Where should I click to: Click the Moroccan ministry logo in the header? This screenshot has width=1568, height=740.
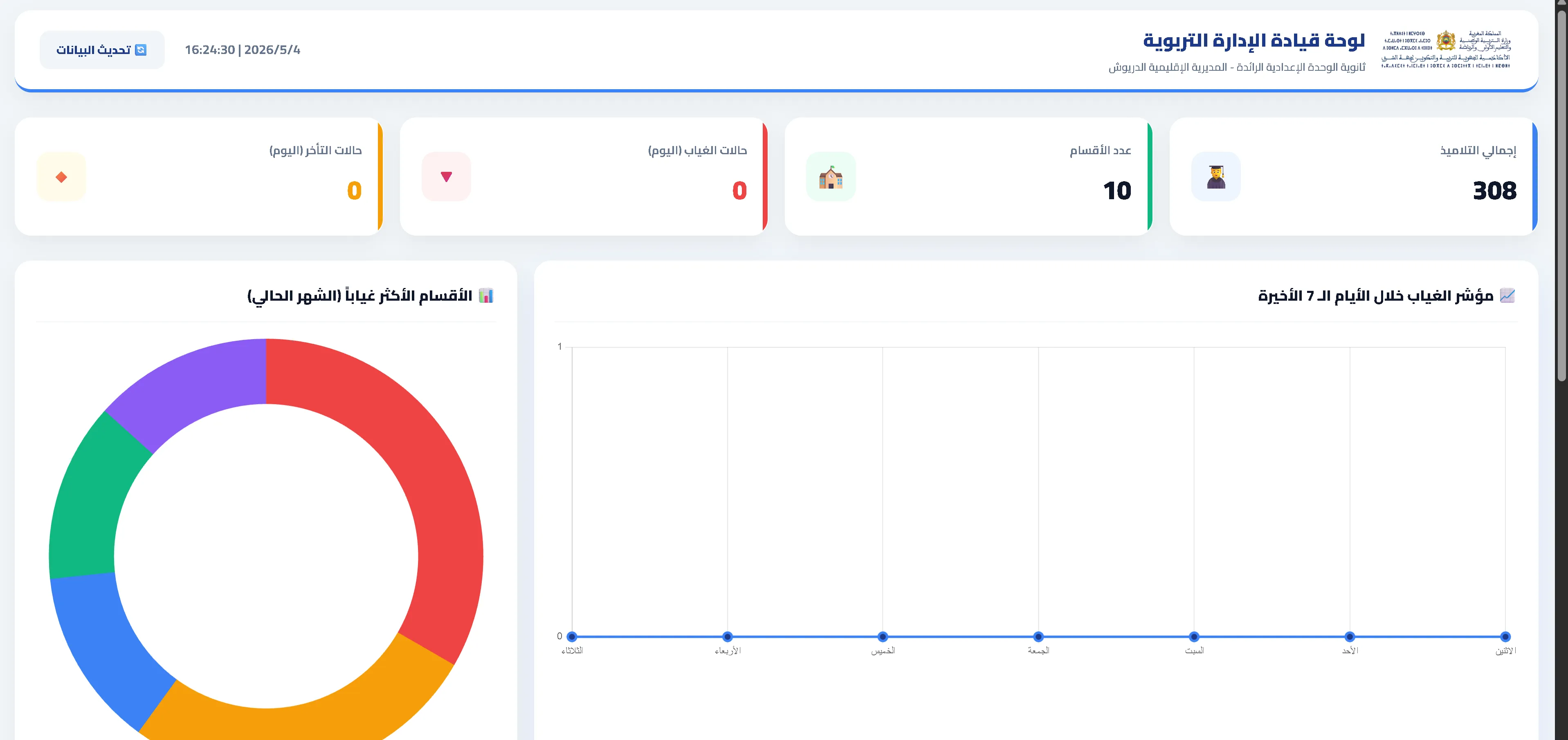[x=1446, y=49]
